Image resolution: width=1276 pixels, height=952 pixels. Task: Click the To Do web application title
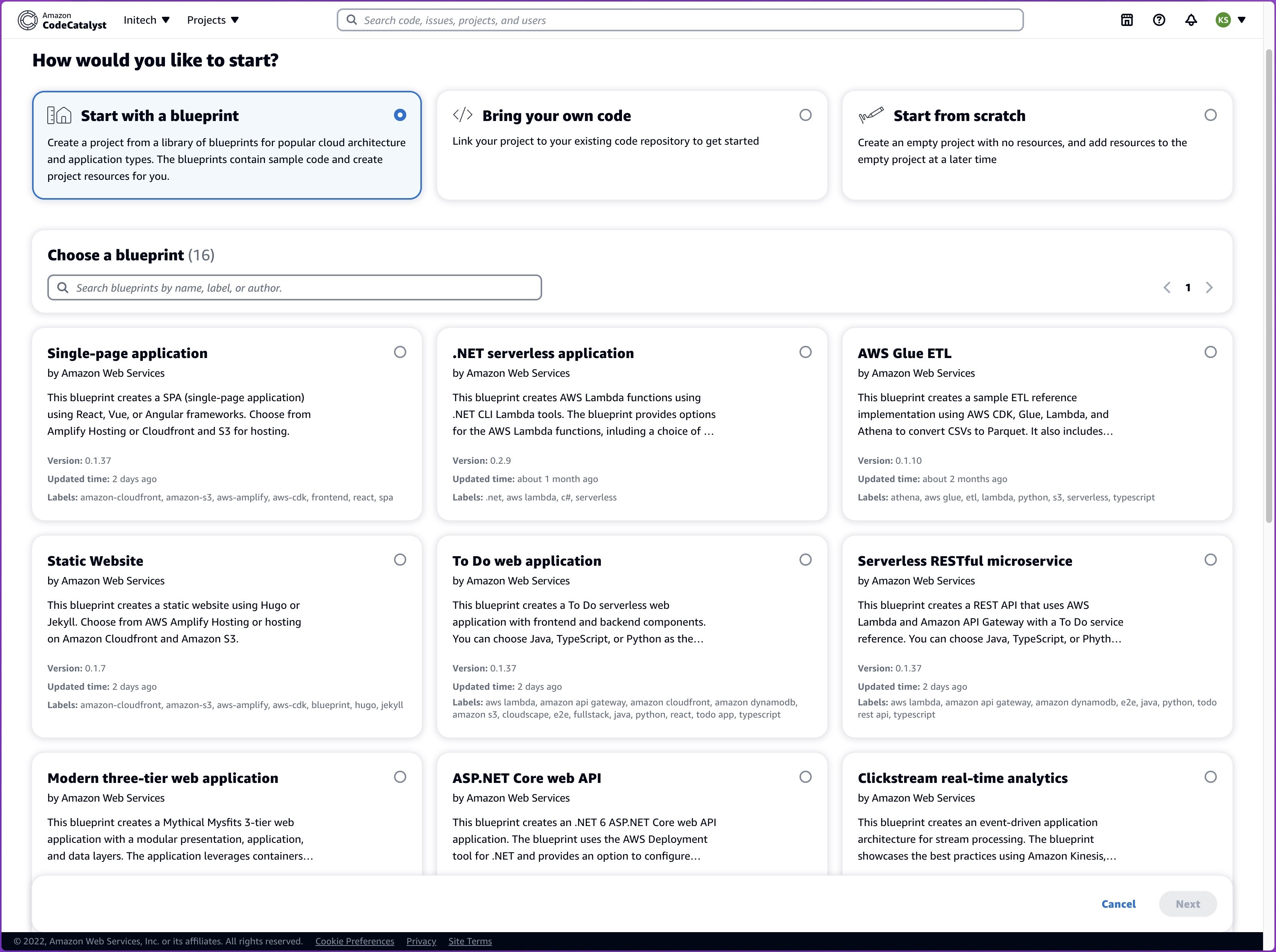(527, 561)
